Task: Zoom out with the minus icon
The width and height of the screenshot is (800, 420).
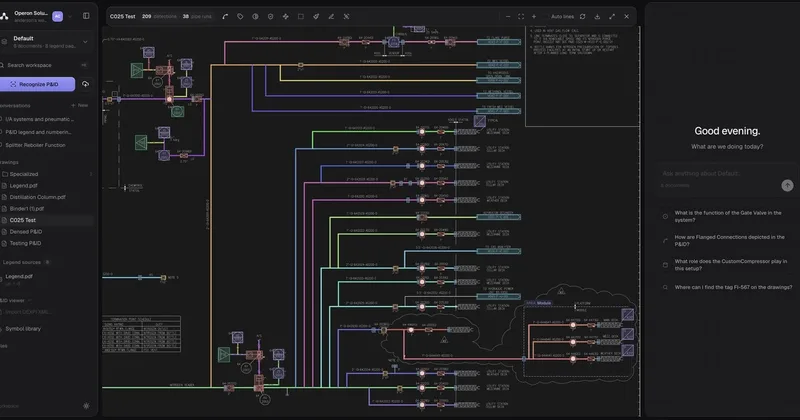Action: pyautogui.click(x=508, y=16)
